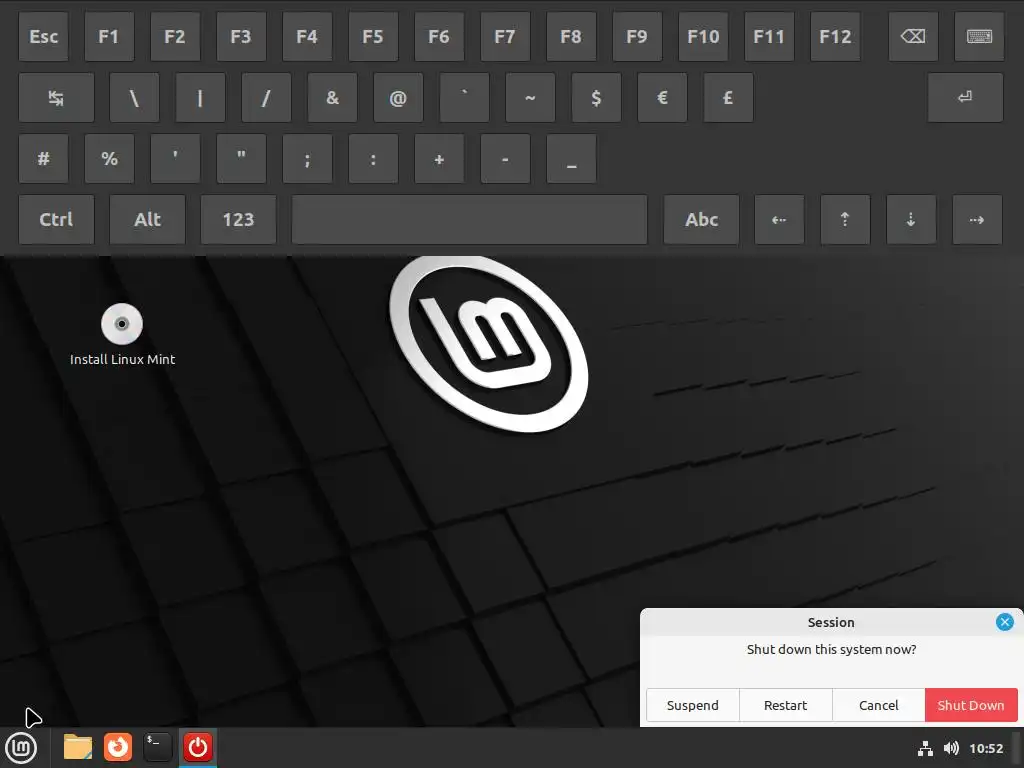The height and width of the screenshot is (768, 1024).
Task: Tap the left arrow key
Action: pos(779,219)
